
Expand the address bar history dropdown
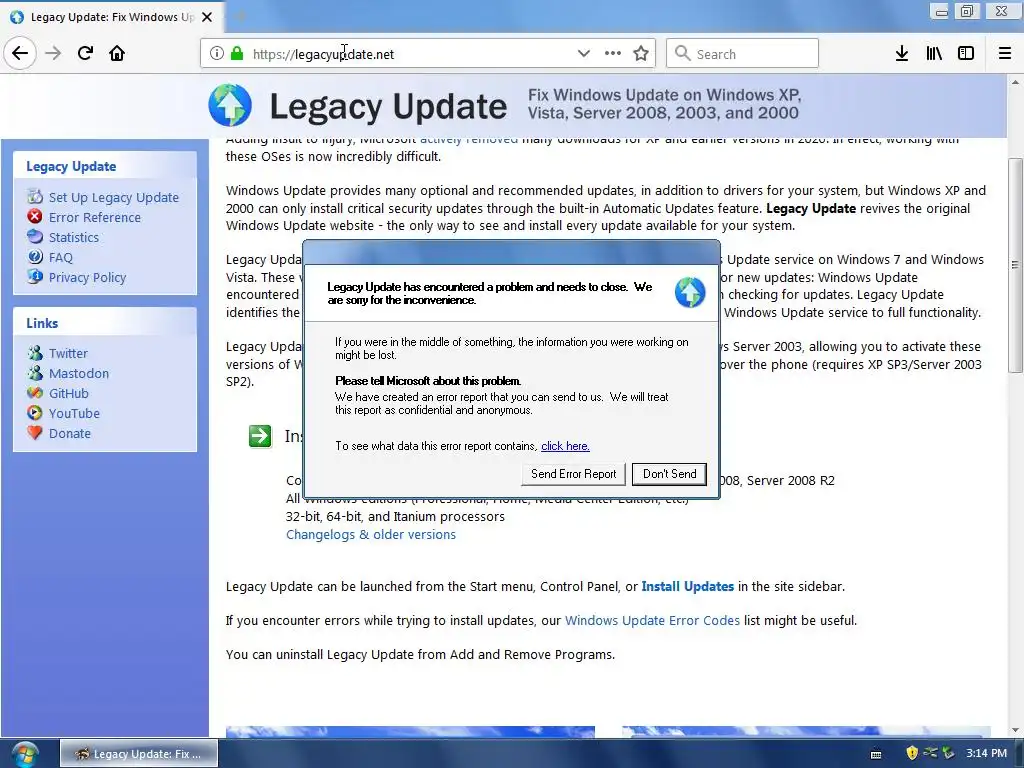pyautogui.click(x=583, y=54)
